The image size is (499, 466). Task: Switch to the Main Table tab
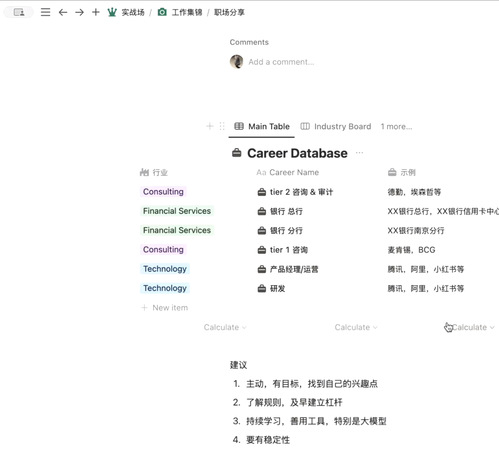tap(262, 127)
